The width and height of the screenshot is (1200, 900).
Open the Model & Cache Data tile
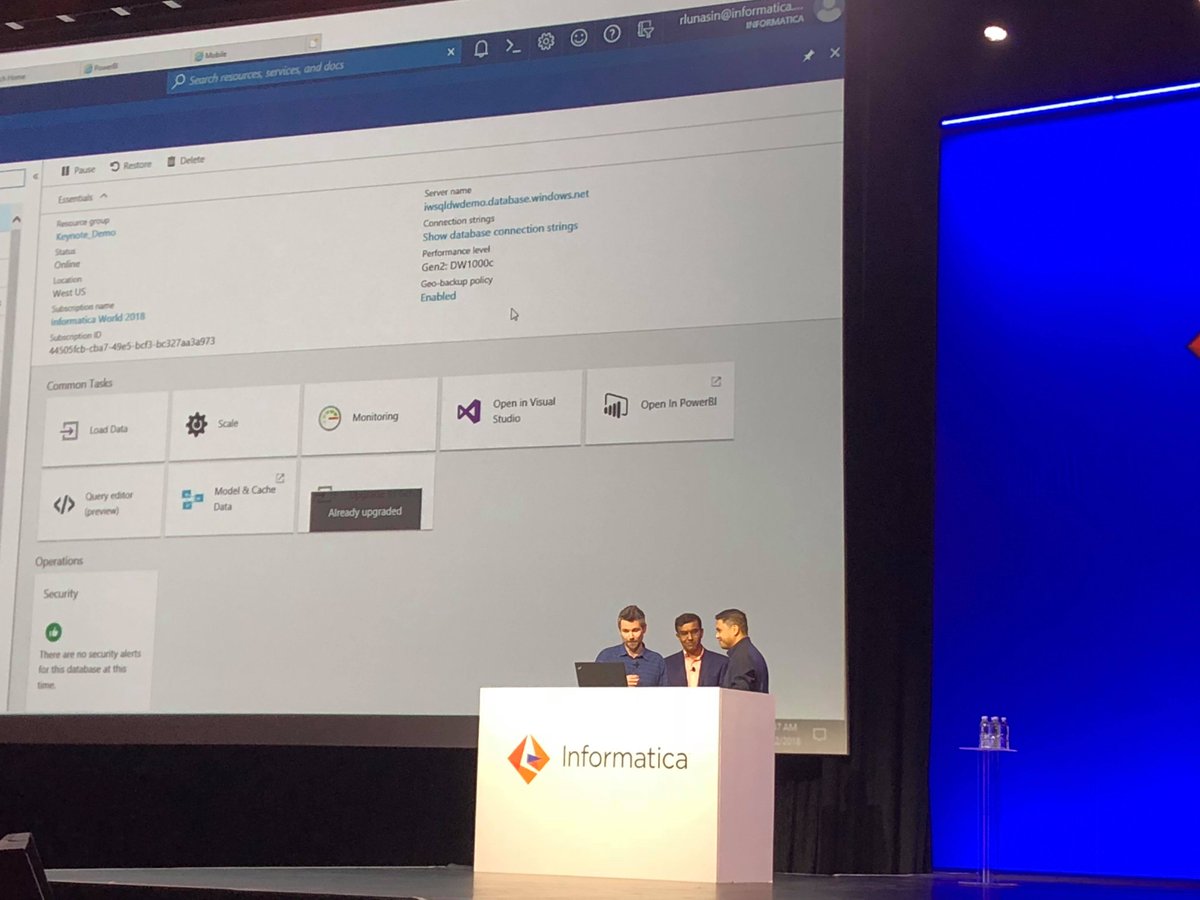coord(230,498)
